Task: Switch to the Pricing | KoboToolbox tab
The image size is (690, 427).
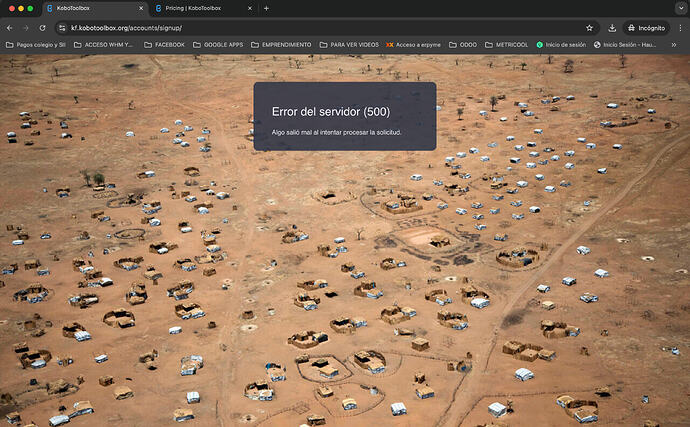Action: click(195, 8)
